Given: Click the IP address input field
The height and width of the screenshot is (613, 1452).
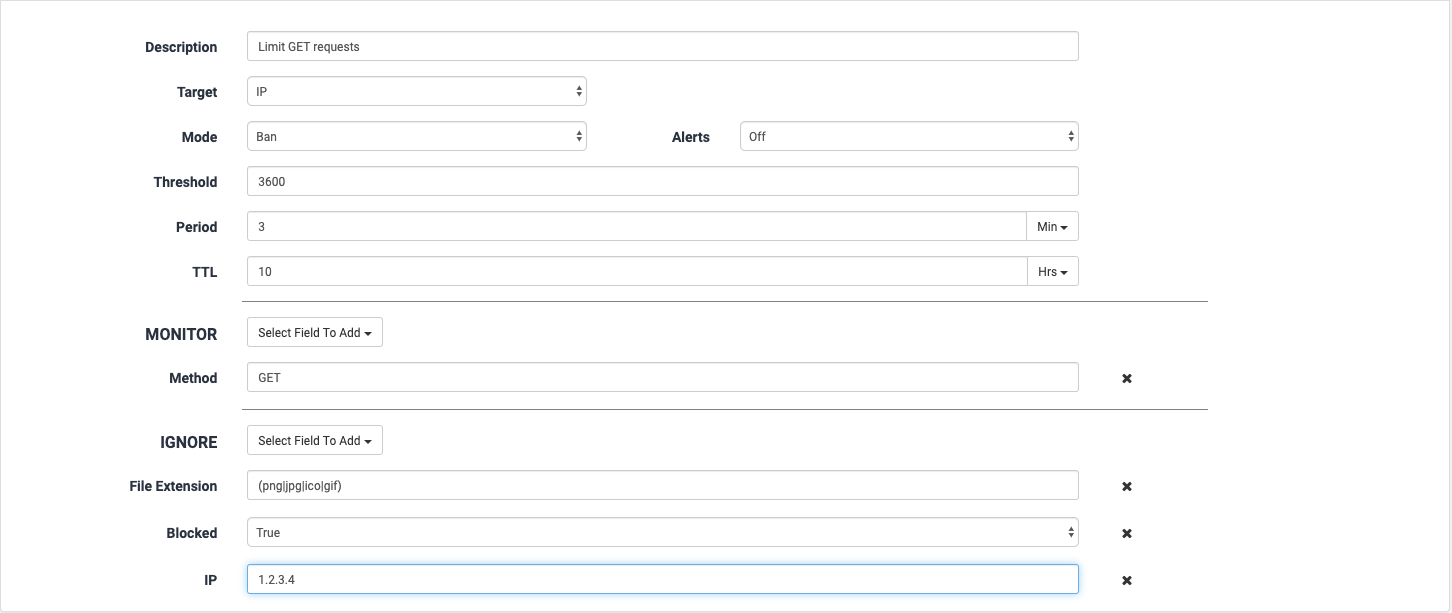Looking at the screenshot, I should tap(662, 580).
